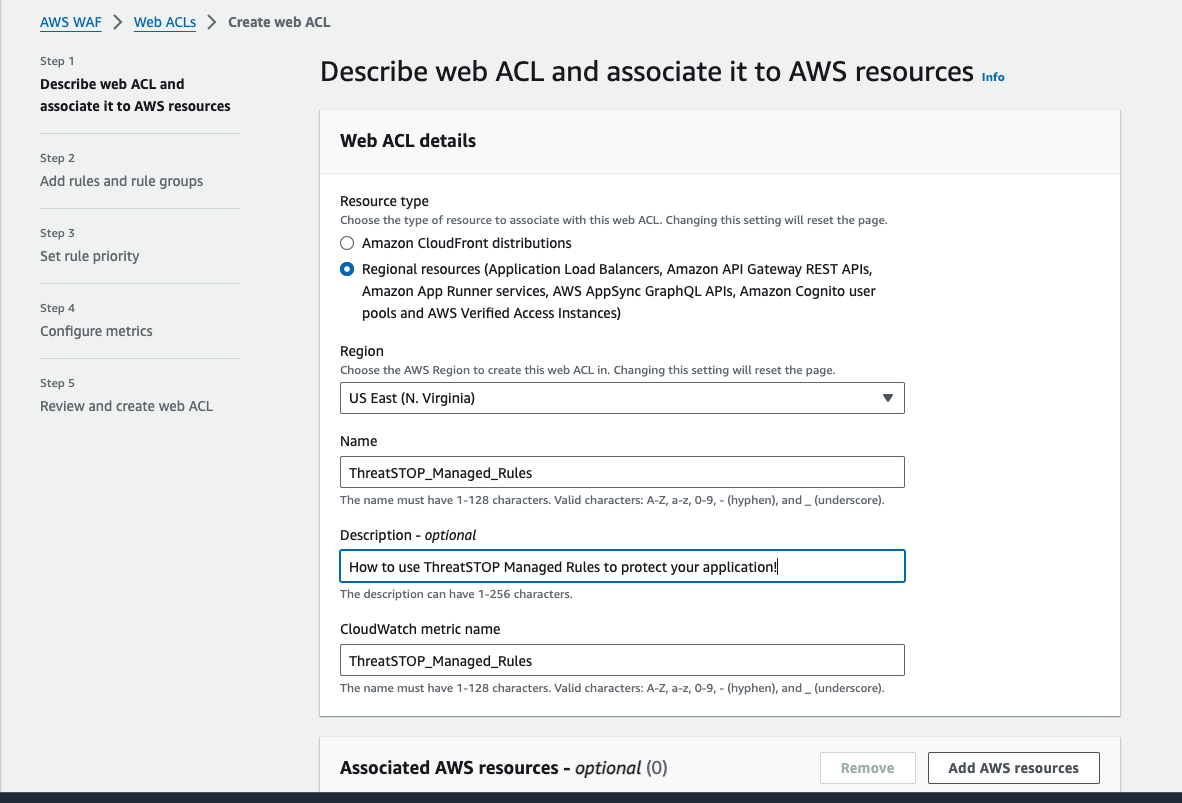The width and height of the screenshot is (1182, 803).
Task: Open the US East (N. Virginia) region selector
Action: coord(621,398)
